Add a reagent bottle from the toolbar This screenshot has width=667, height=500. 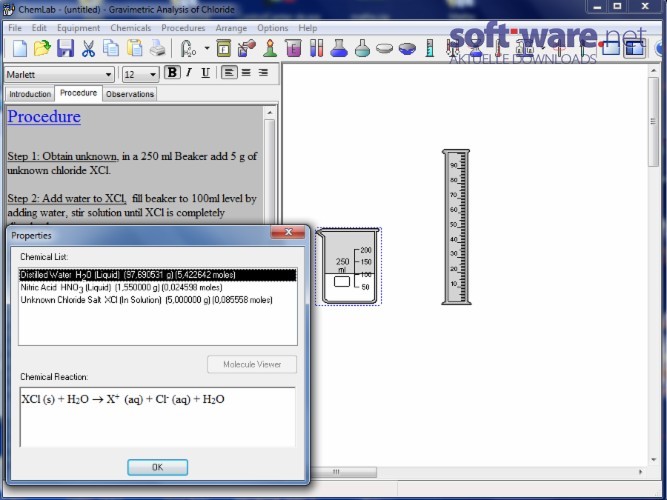click(224, 48)
